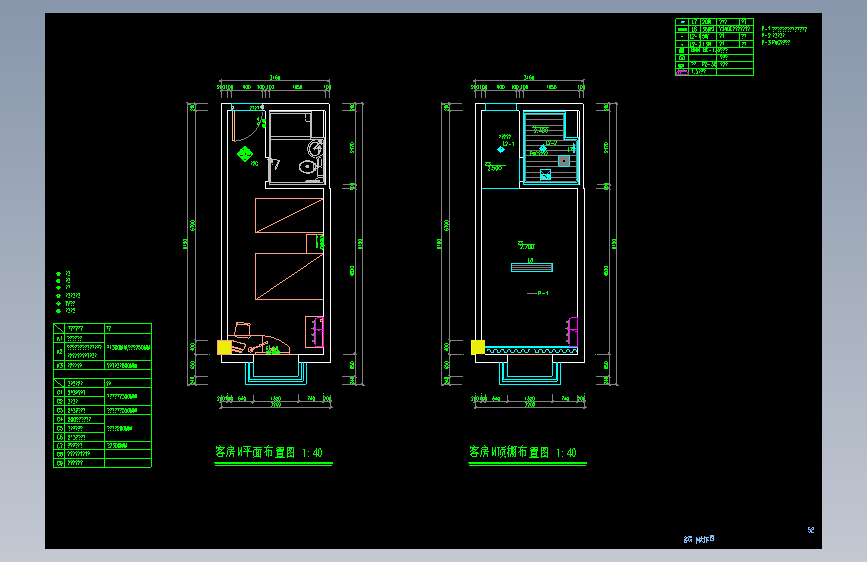Click the P-1 note beside the top-right legend
867x562 pixels.
[784, 29]
